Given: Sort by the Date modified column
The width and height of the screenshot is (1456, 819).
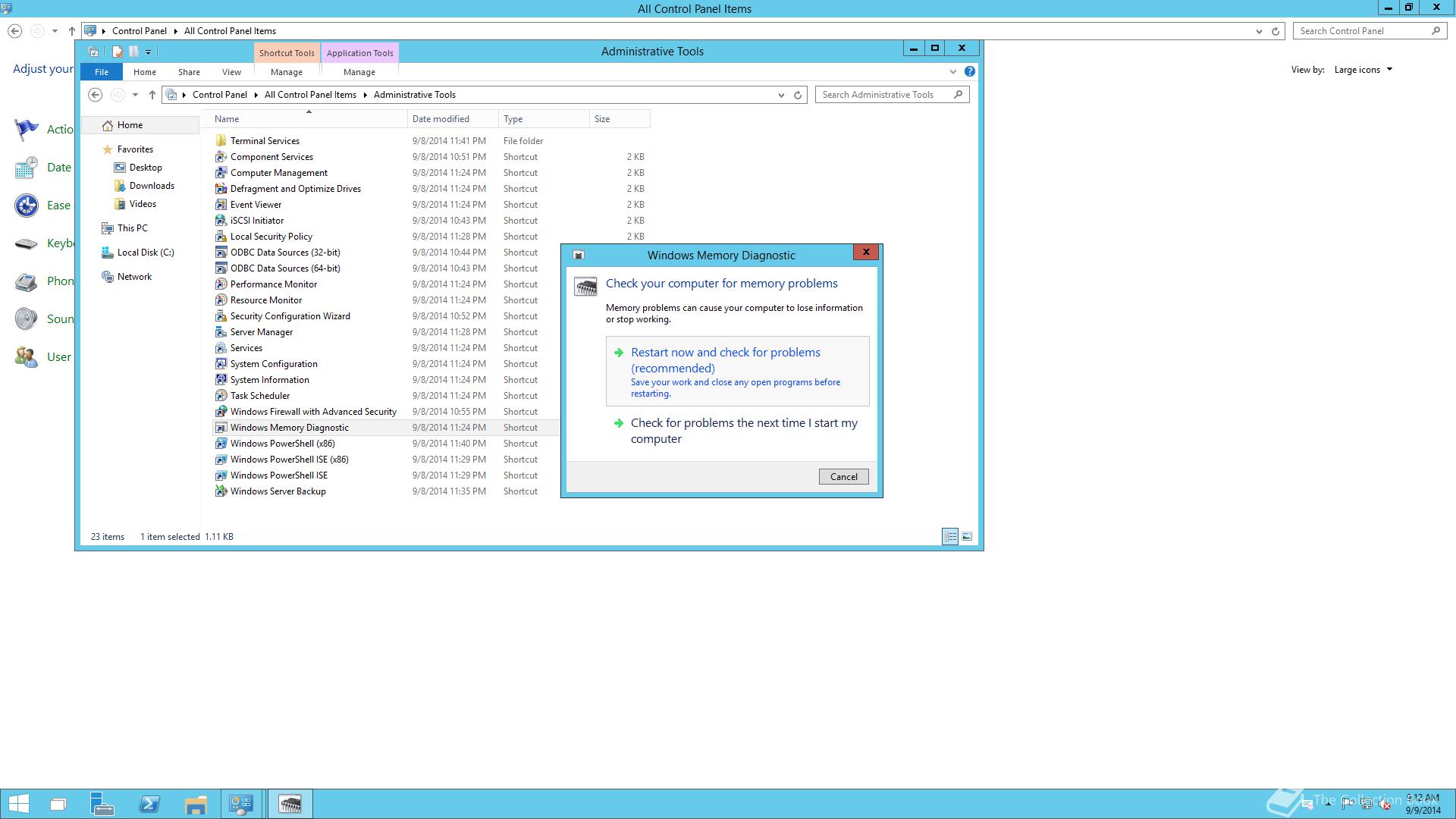Looking at the screenshot, I should pyautogui.click(x=453, y=119).
